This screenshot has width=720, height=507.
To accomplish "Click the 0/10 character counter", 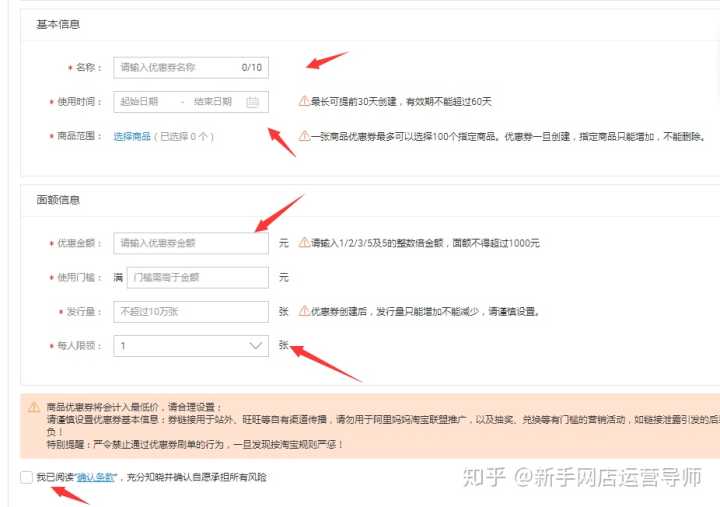I will [252, 68].
